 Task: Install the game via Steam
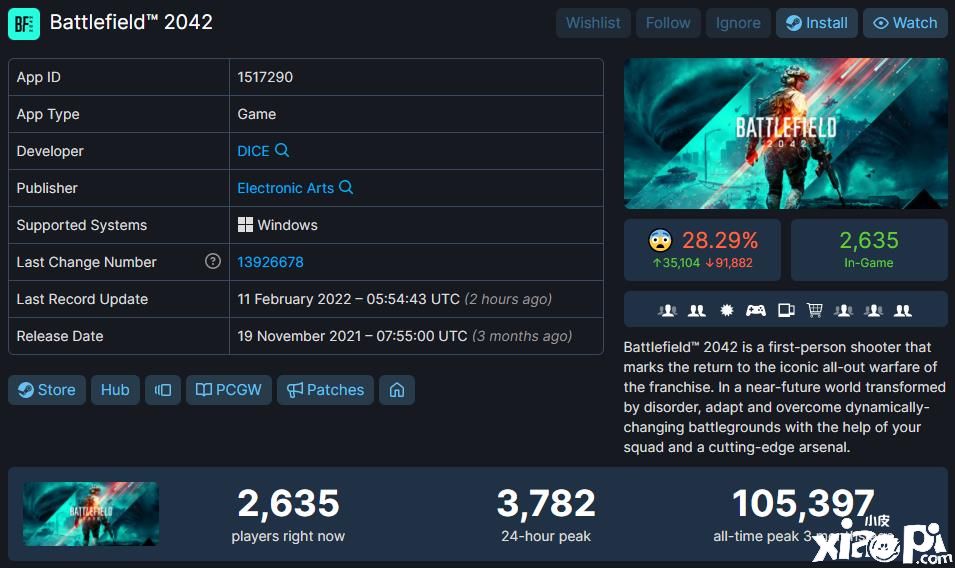tap(817, 23)
